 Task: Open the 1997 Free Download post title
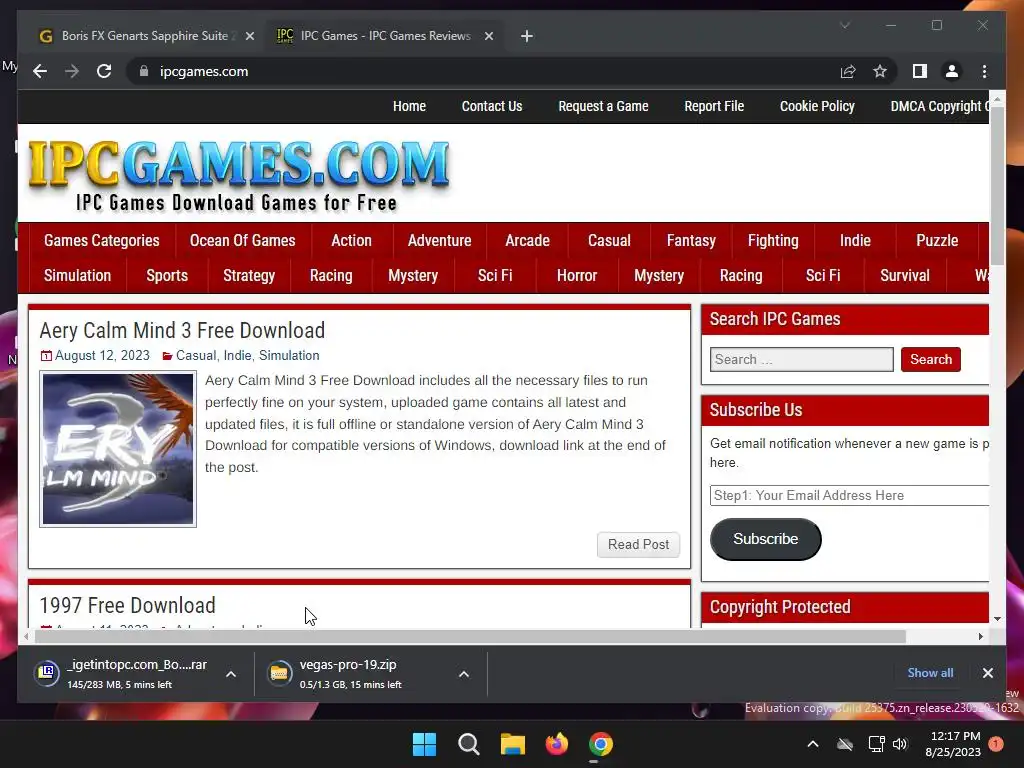point(127,605)
